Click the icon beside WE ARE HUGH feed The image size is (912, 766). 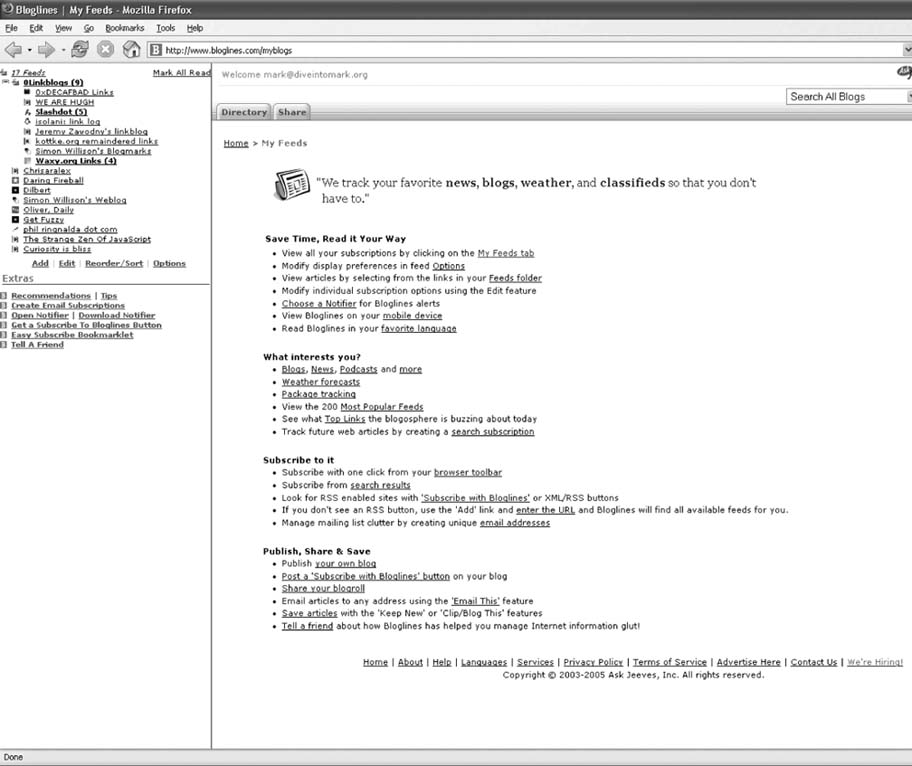pyautogui.click(x=27, y=102)
